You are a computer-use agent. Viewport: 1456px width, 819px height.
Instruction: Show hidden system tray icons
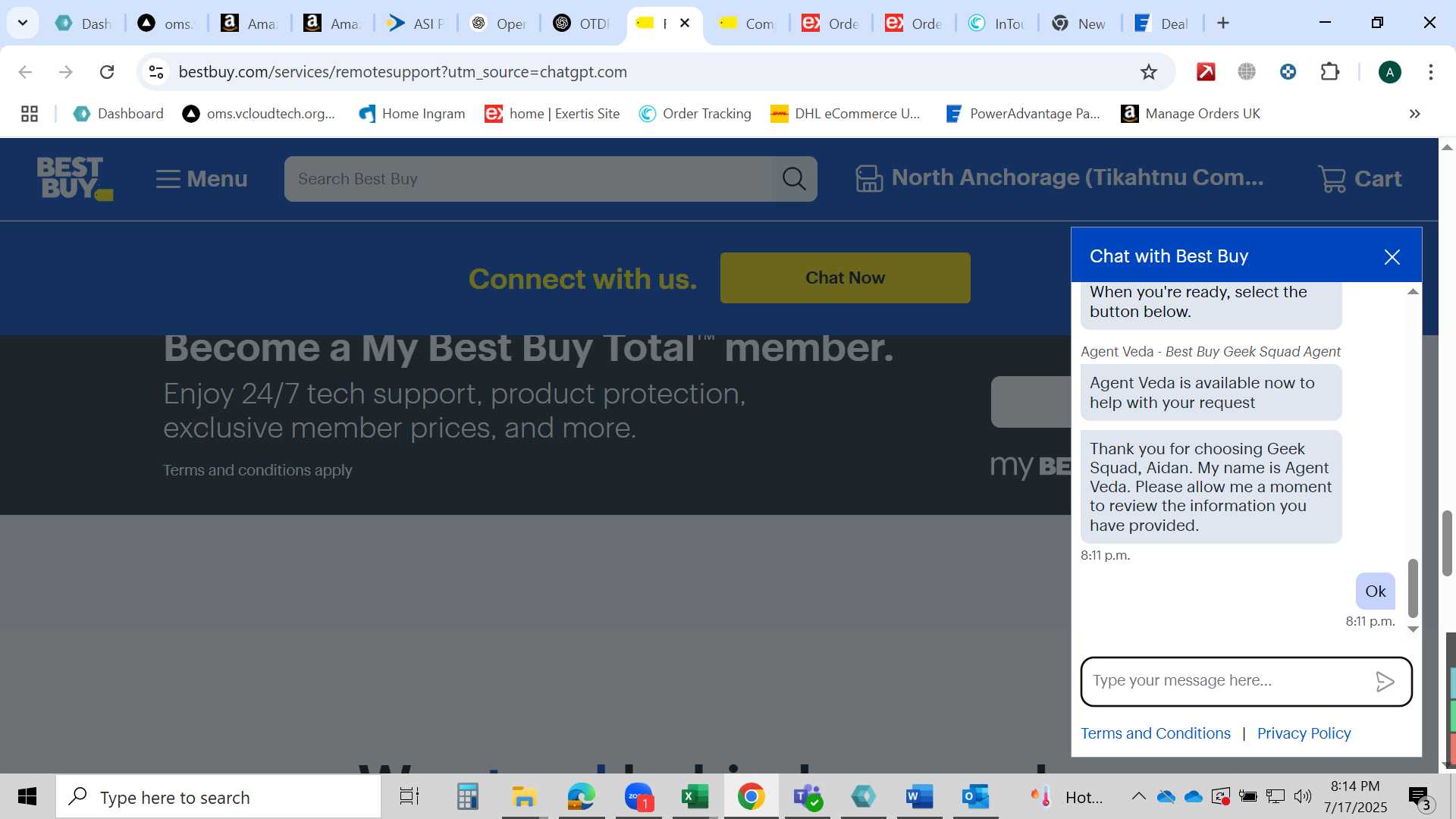pyautogui.click(x=1138, y=796)
